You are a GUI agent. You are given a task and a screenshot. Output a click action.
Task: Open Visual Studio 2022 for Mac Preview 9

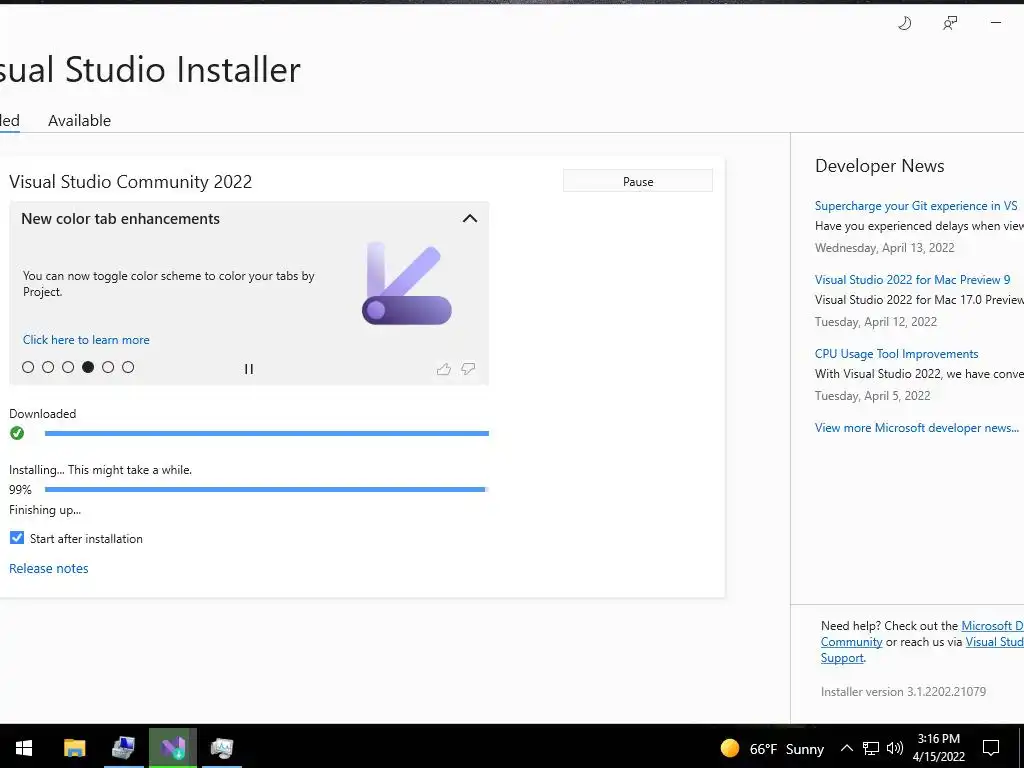click(x=912, y=280)
